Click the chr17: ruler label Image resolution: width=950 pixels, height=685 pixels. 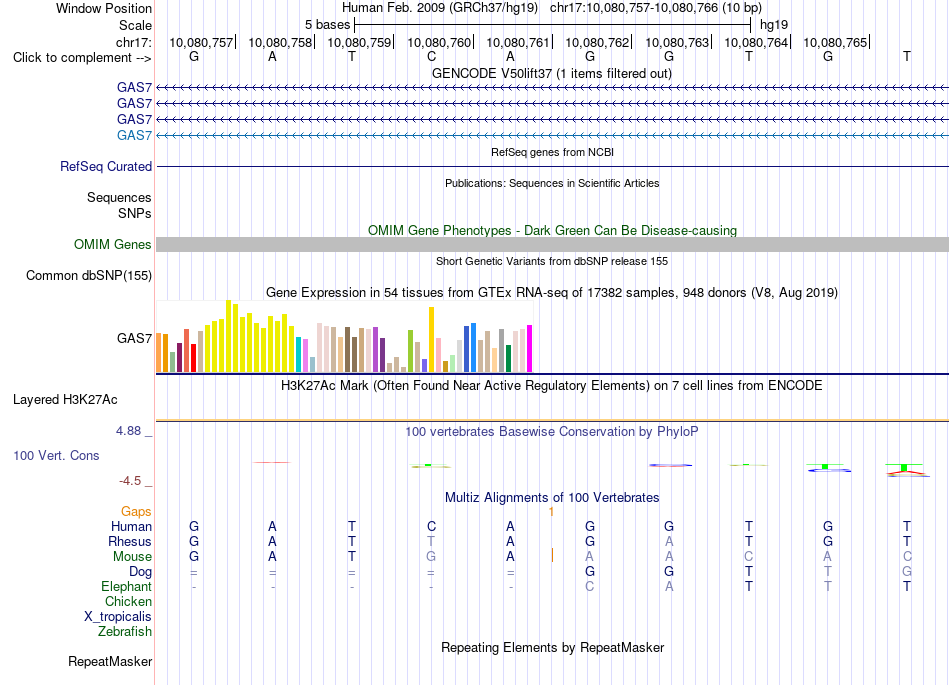[134, 42]
